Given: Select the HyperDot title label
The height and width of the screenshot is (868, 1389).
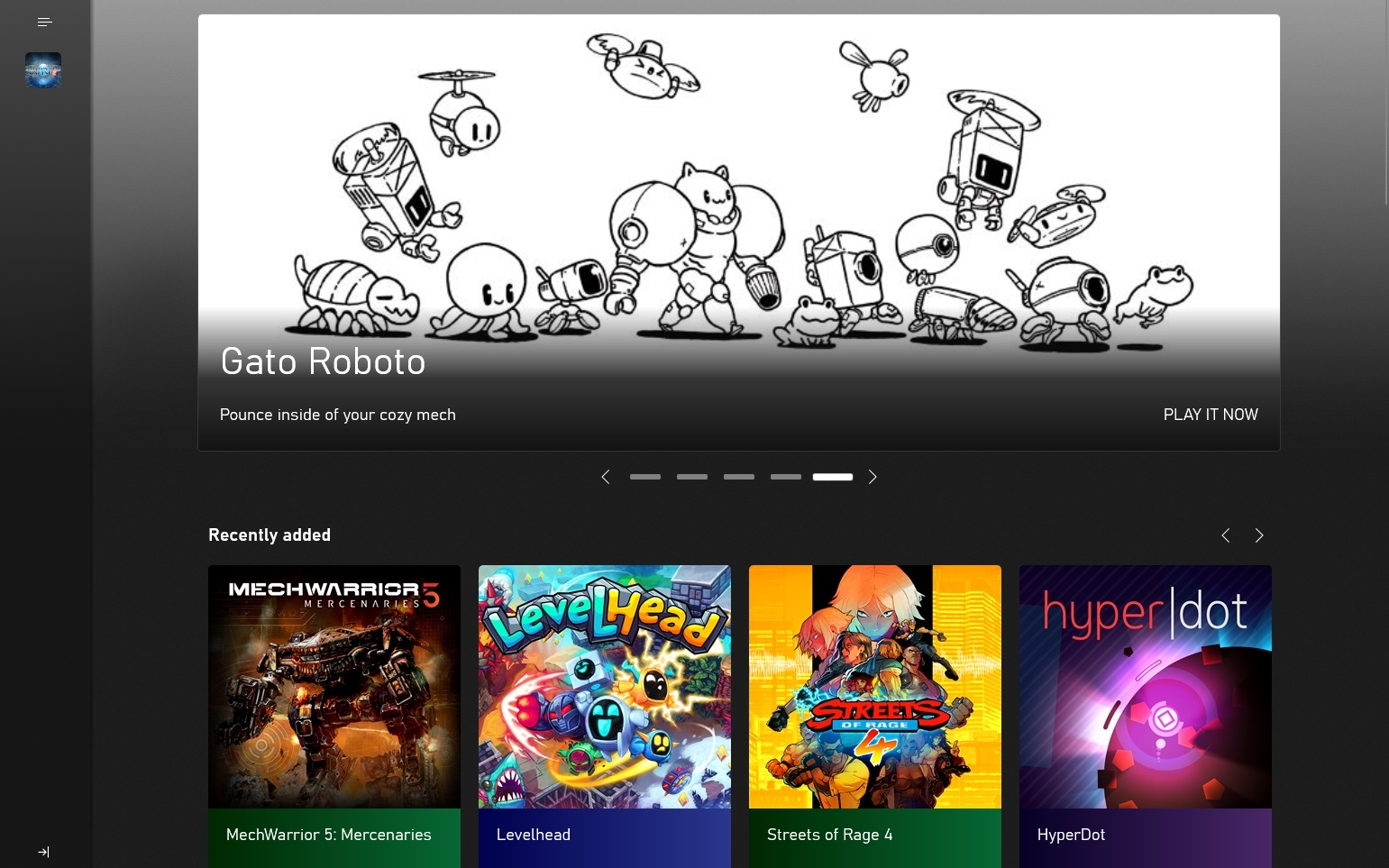Looking at the screenshot, I should tap(1072, 835).
